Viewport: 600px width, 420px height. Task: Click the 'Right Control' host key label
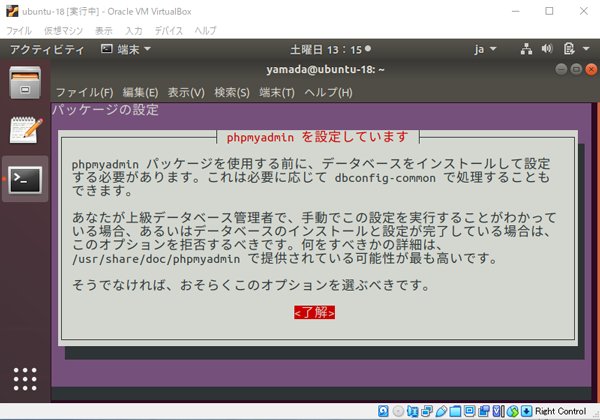pos(560,411)
